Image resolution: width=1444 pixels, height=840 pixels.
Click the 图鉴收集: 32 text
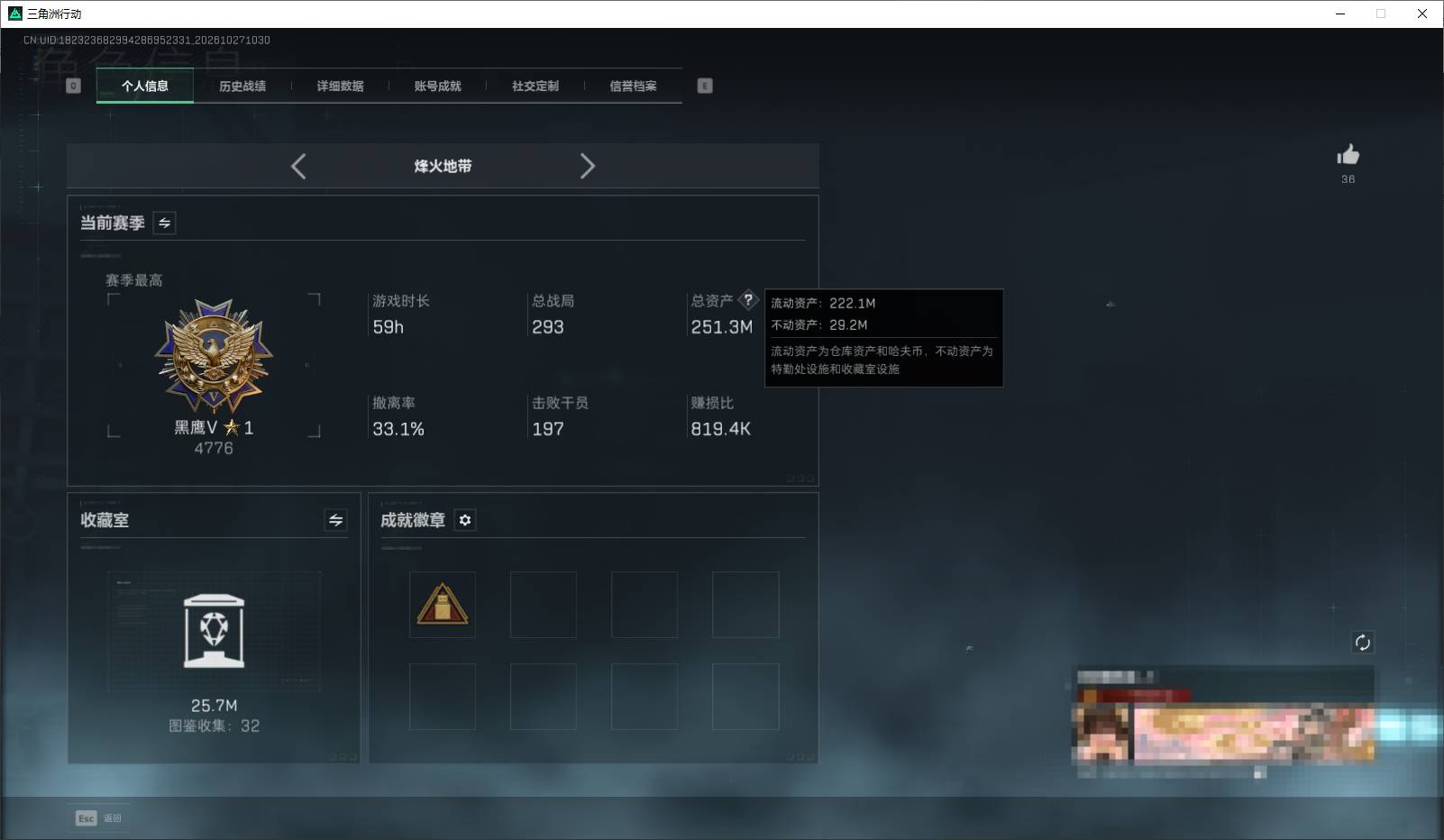coord(214,726)
